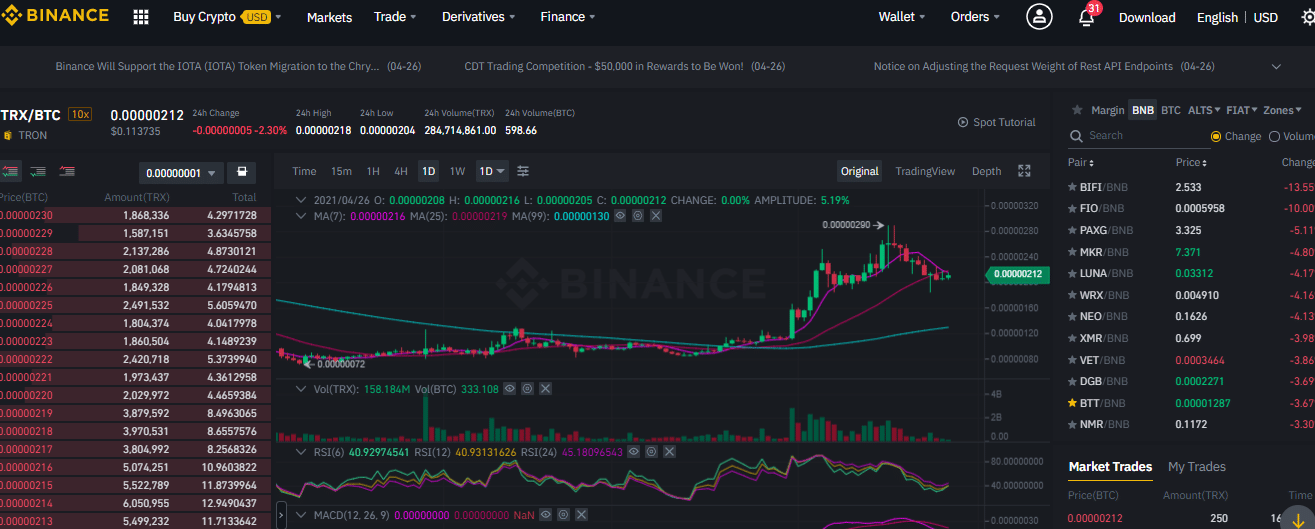Toggle visibility of MA indicator
The image size is (1315, 529).
point(620,215)
